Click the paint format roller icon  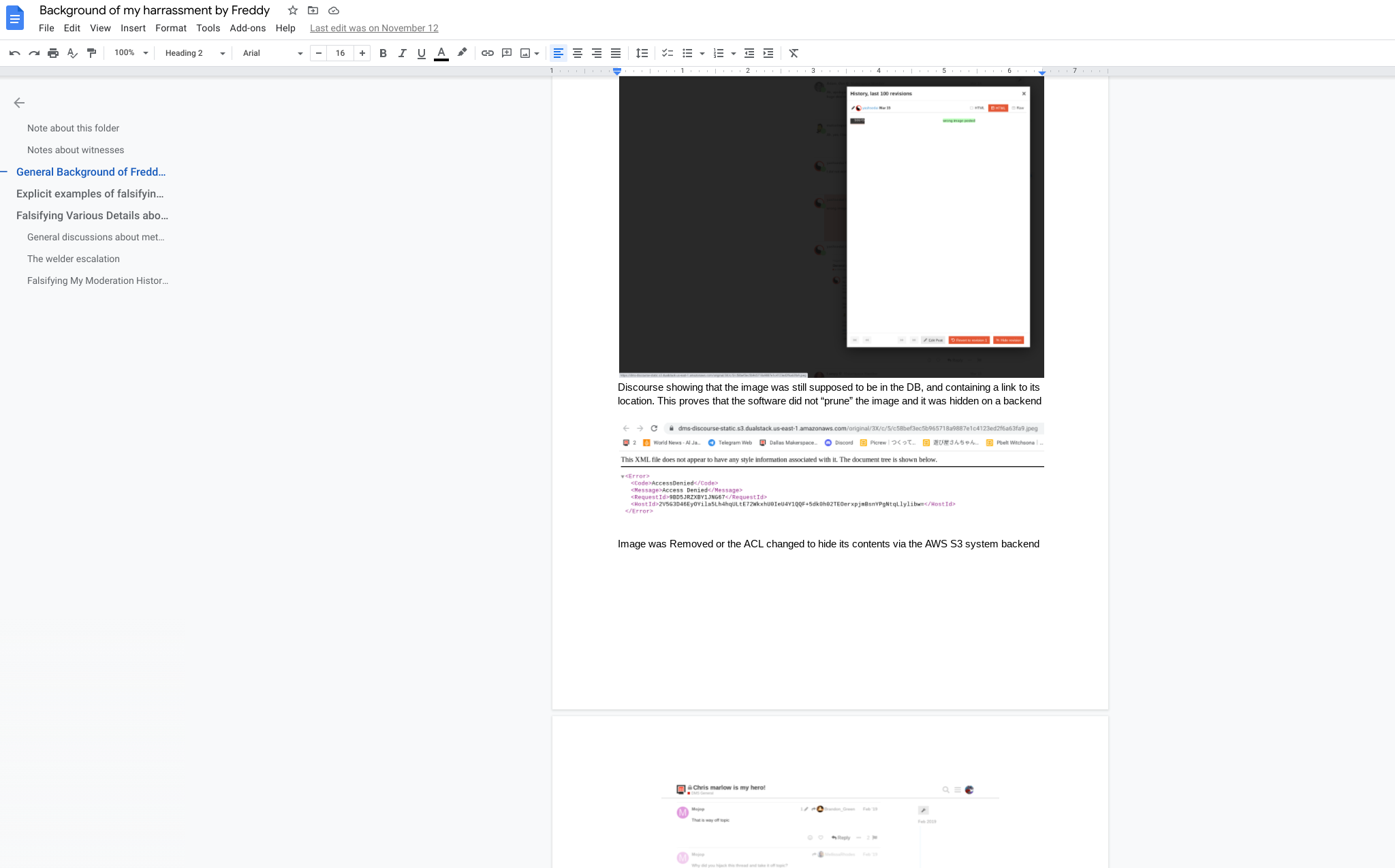coord(92,53)
